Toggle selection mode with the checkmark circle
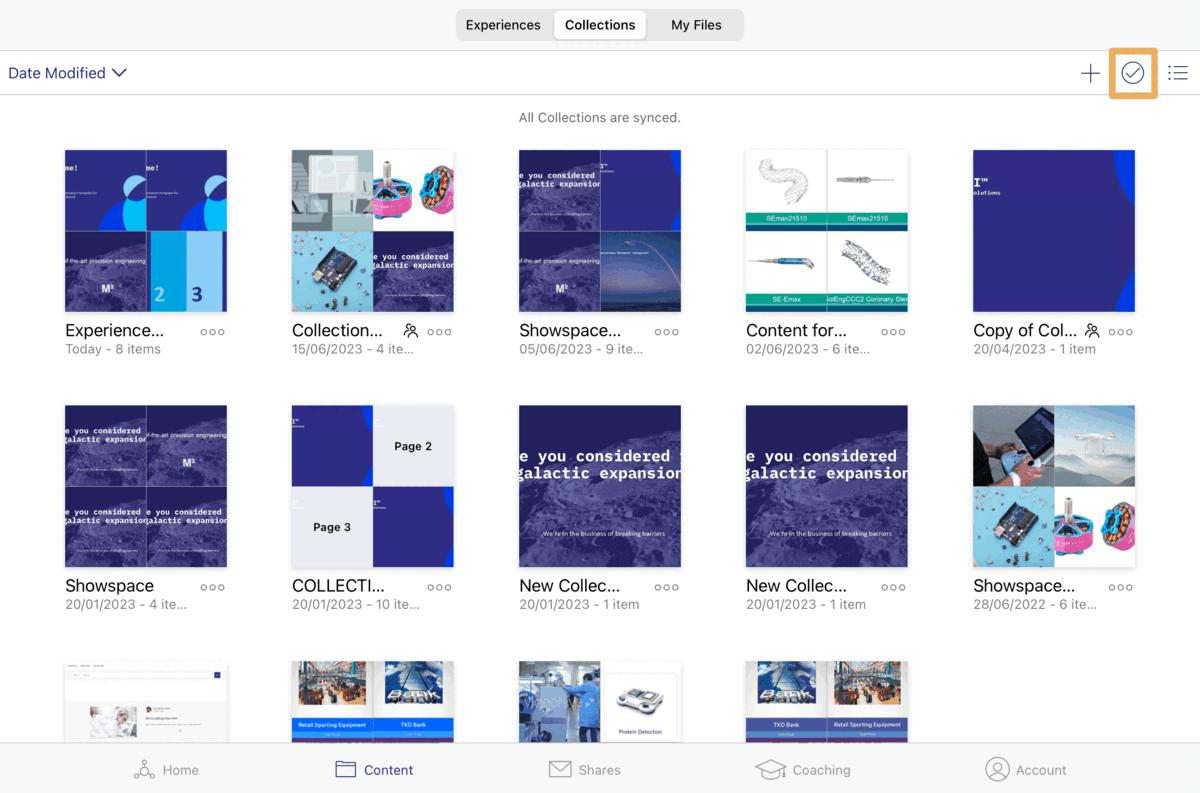This screenshot has width=1200, height=793. click(1132, 73)
